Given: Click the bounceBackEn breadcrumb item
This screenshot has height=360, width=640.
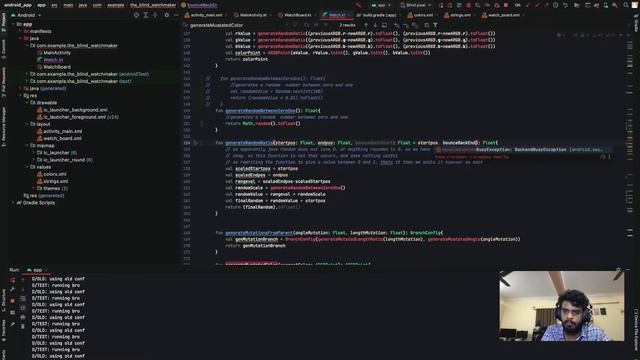Looking at the screenshot, I should coord(199,5).
